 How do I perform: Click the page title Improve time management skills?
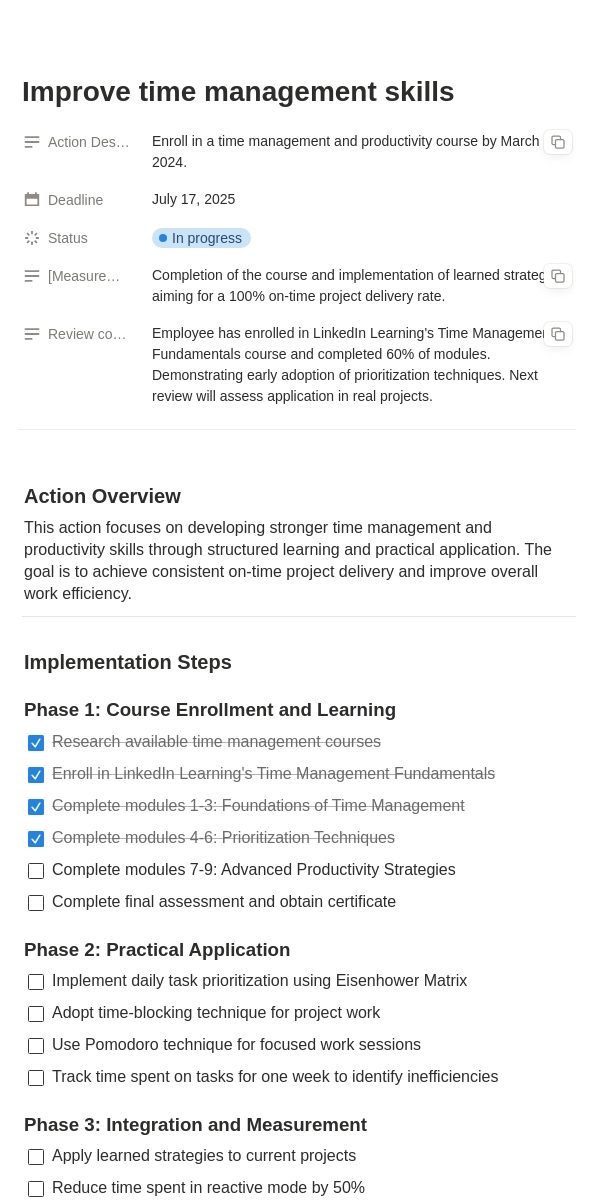[x=238, y=91]
